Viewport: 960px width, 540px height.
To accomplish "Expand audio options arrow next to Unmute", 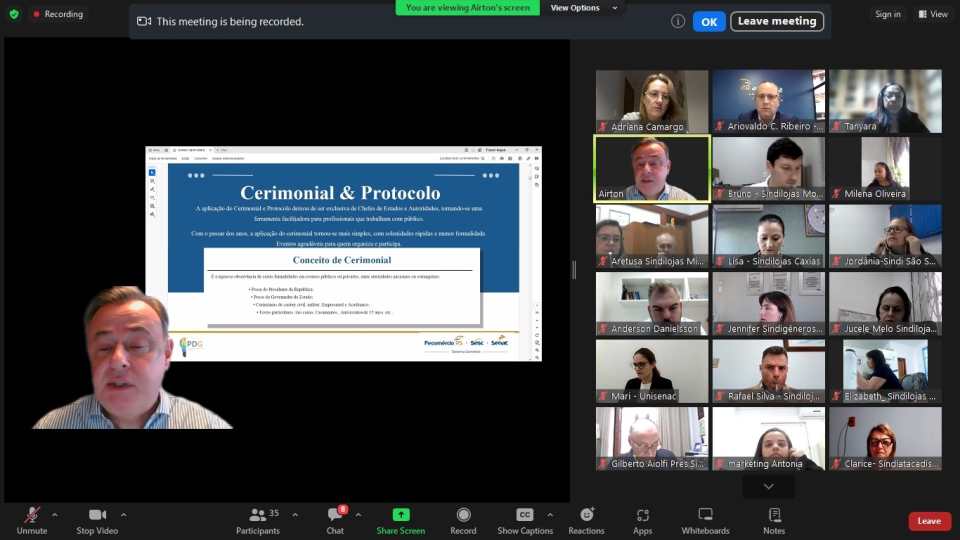I will 54,515.
